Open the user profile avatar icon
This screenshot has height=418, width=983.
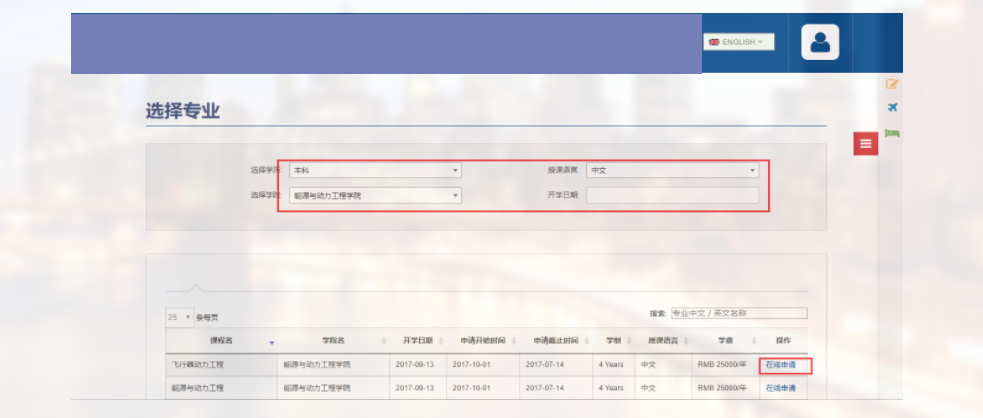[x=820, y=42]
